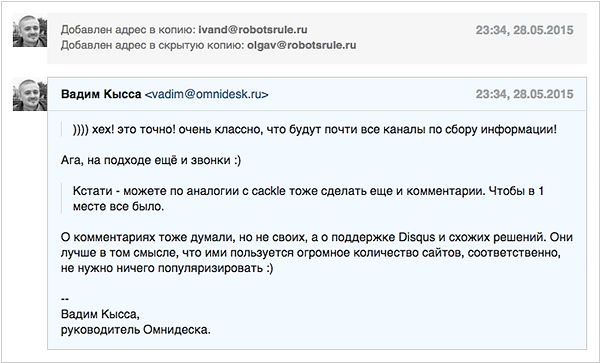Click the top note timestamp 23:34, 28.05.2015
Image resolution: width=600 pixels, height=363 pixels.
point(524,30)
